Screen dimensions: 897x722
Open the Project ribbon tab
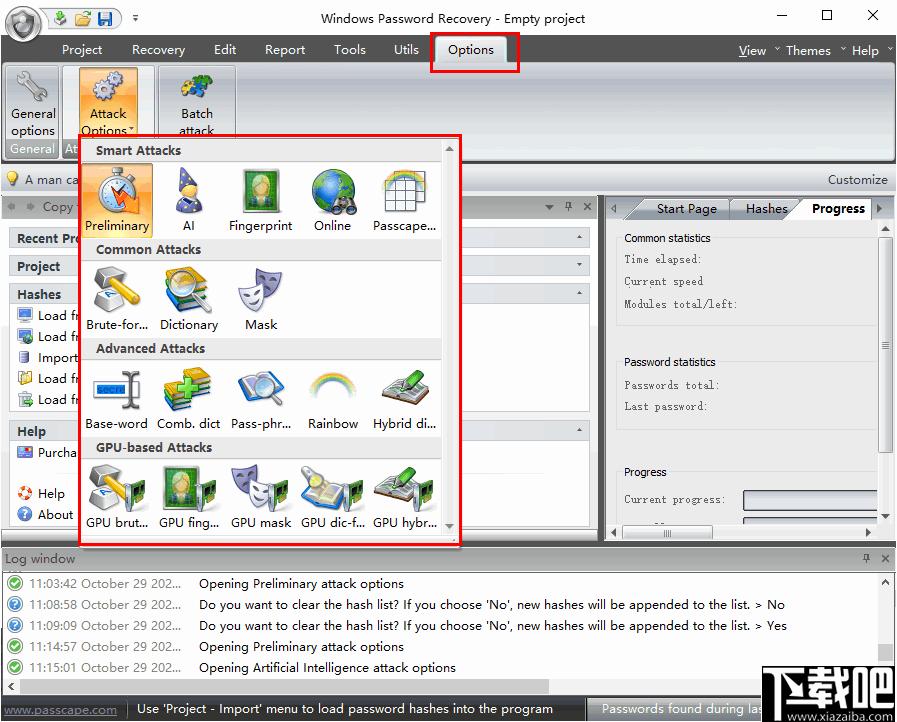tap(82, 50)
